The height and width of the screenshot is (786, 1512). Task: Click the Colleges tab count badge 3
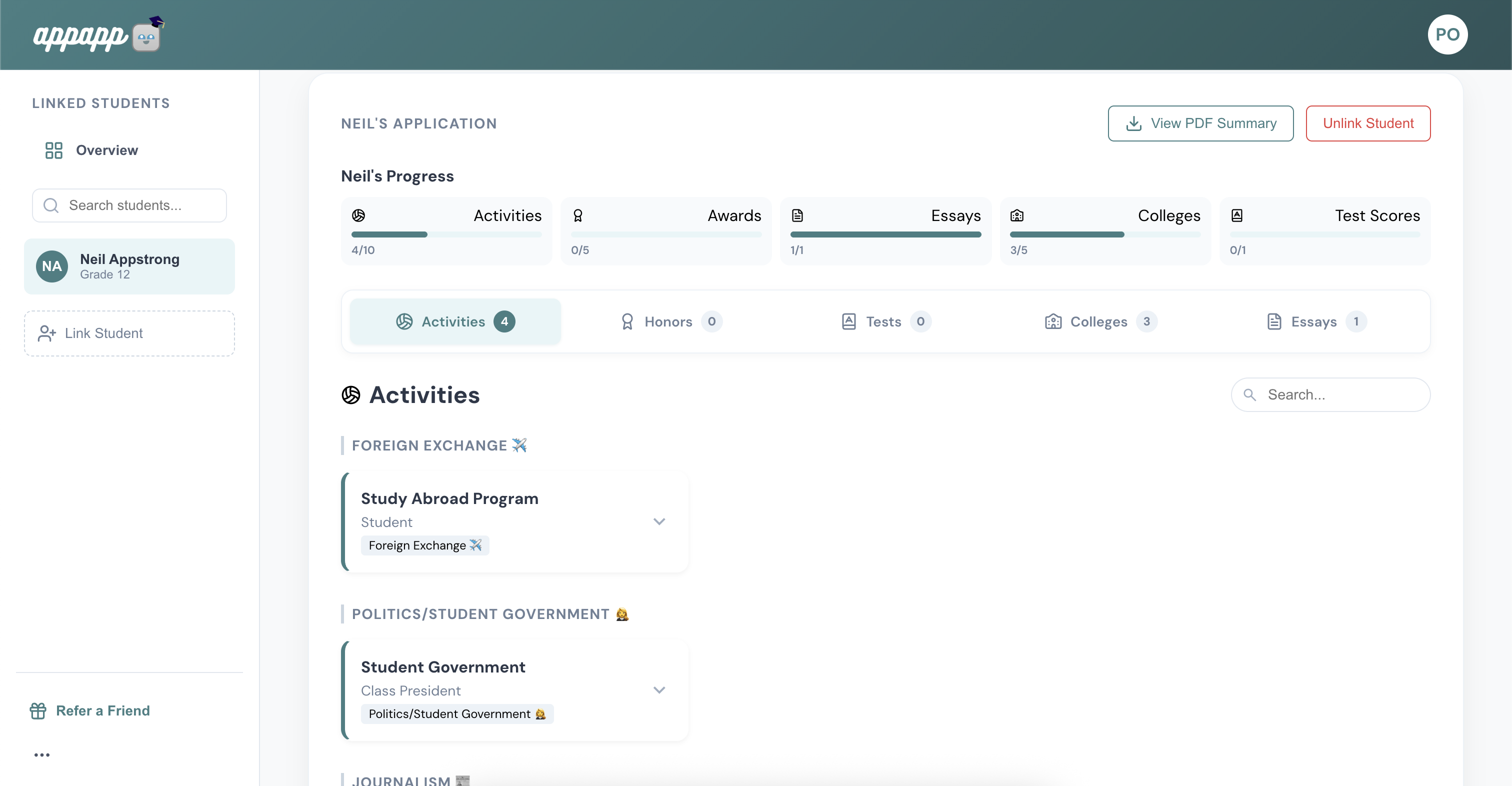pos(1146,321)
